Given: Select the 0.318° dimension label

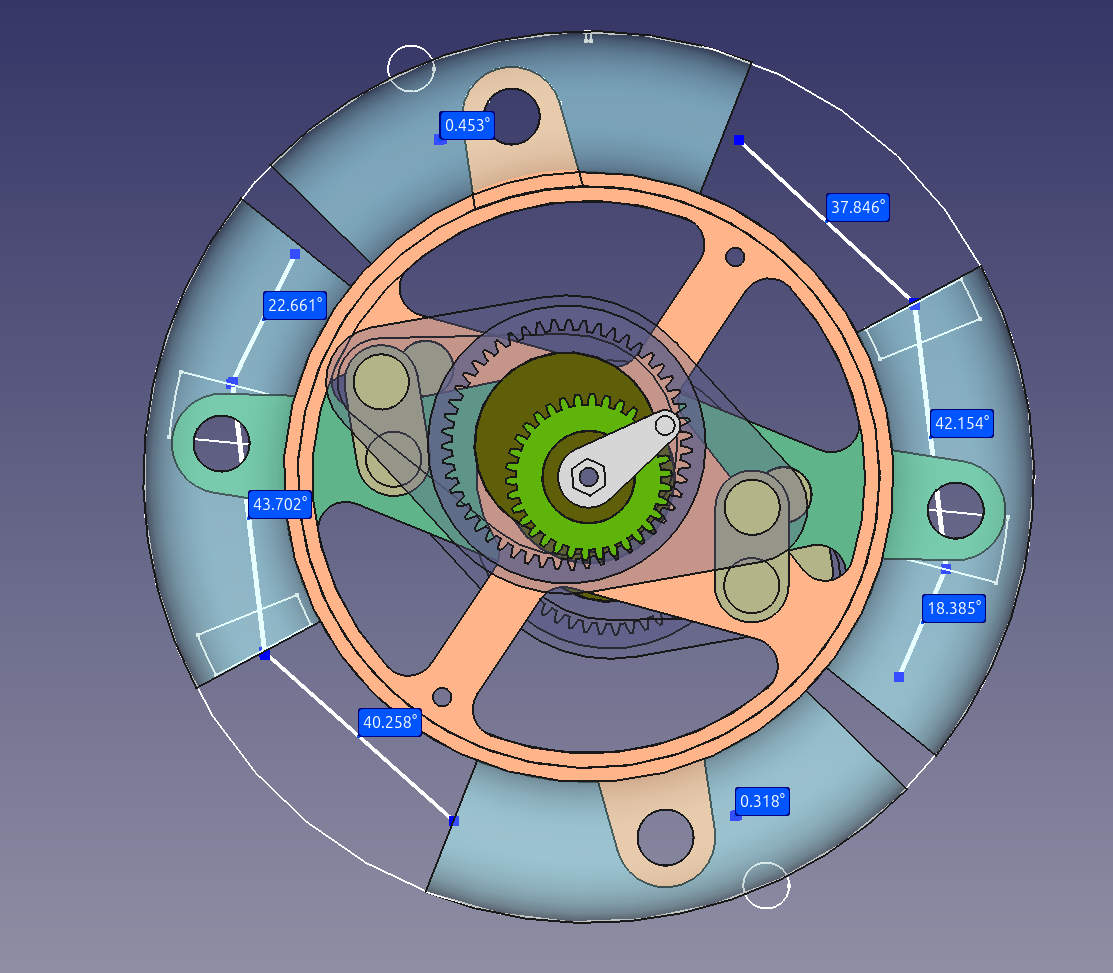Looking at the screenshot, I should [762, 801].
